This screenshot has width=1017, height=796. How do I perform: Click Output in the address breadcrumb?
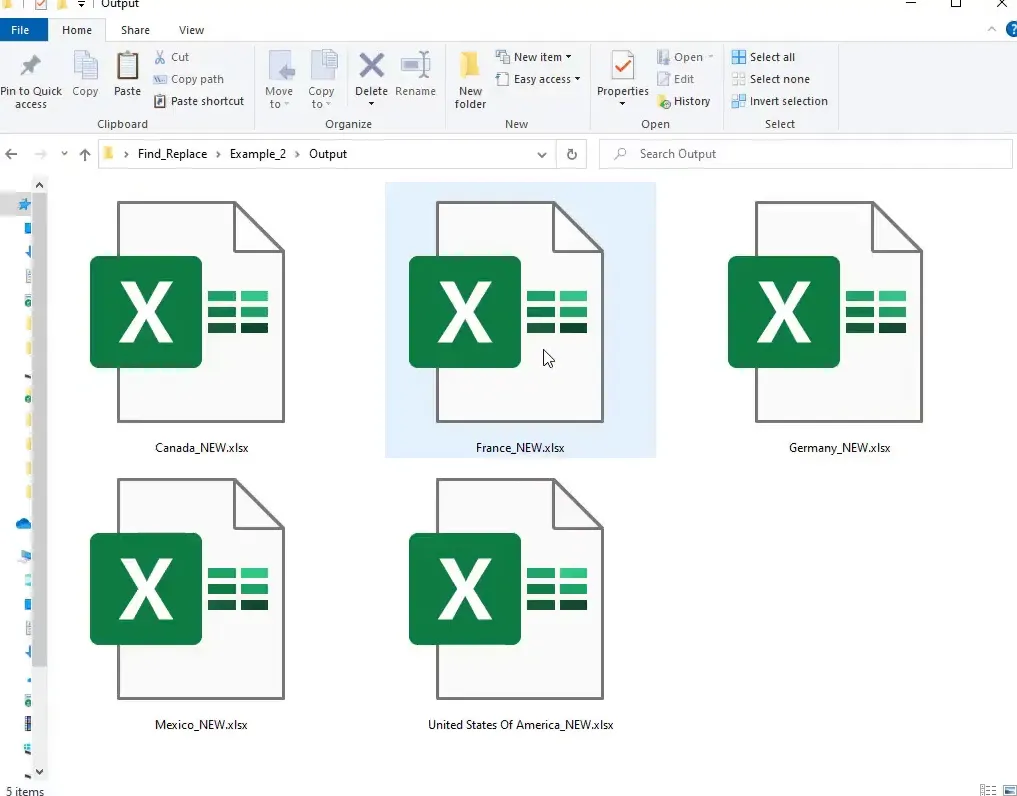(x=328, y=154)
